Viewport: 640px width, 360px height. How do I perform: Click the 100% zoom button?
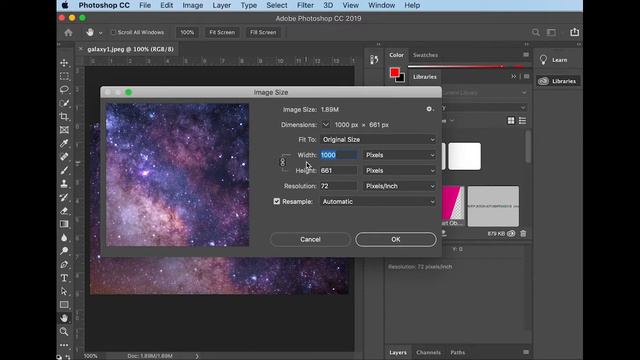(x=187, y=32)
